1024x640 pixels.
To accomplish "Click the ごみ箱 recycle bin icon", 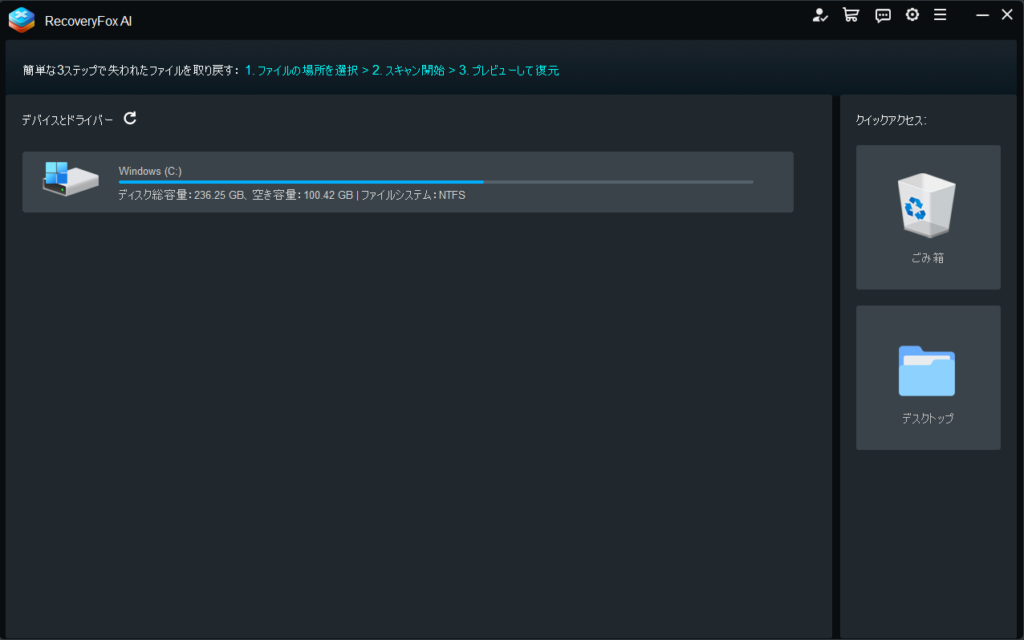I will tap(928, 204).
